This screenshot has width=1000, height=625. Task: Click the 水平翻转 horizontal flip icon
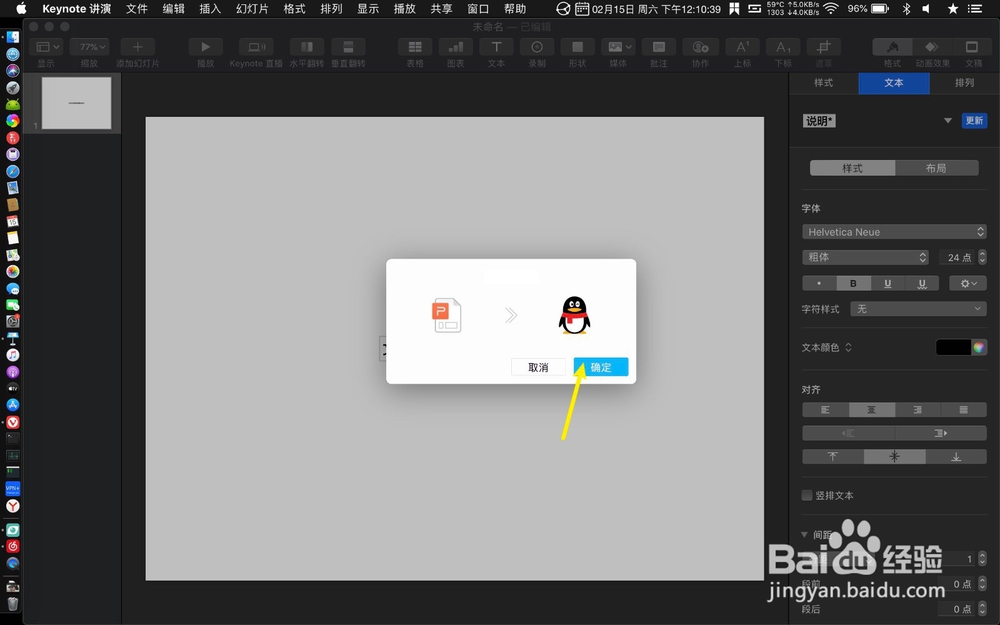[x=307, y=47]
